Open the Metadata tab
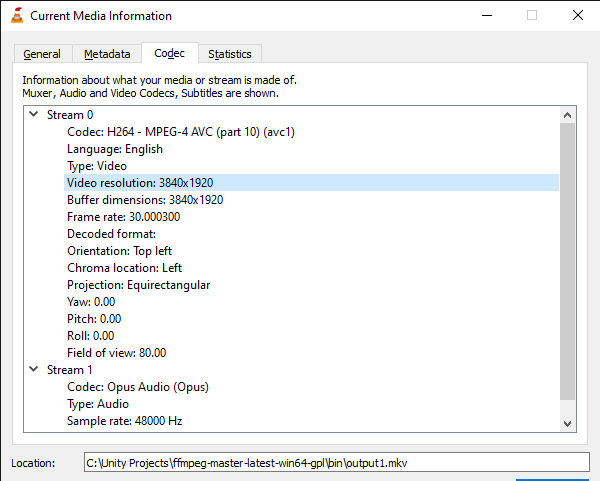600x481 pixels. pos(107,54)
